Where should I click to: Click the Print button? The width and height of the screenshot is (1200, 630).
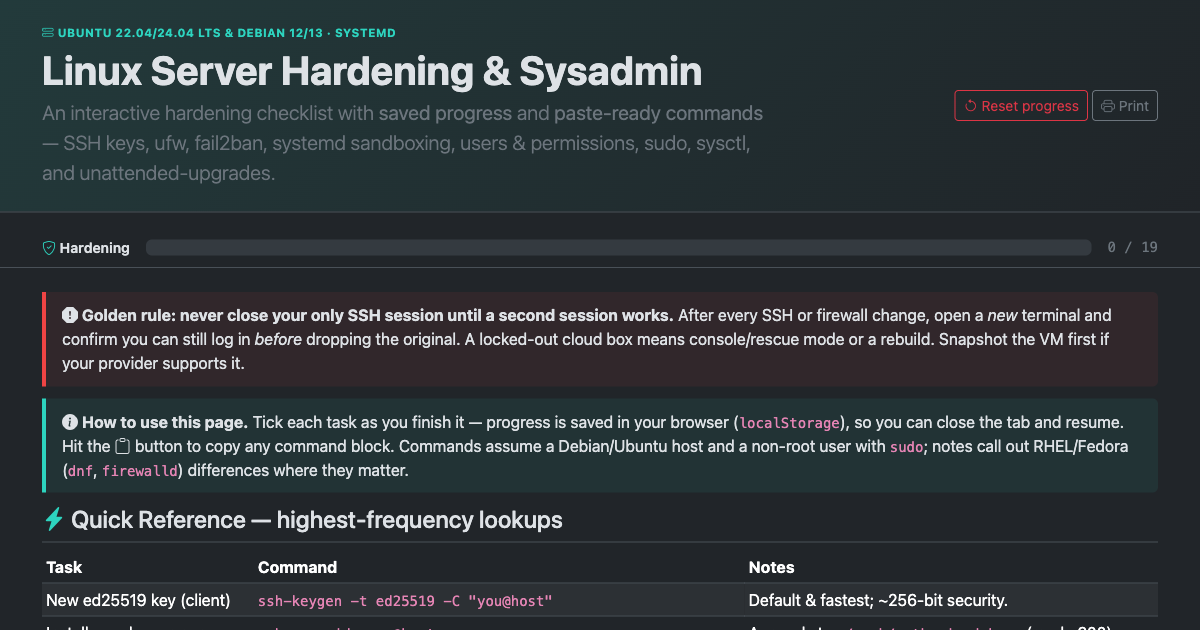point(1125,105)
